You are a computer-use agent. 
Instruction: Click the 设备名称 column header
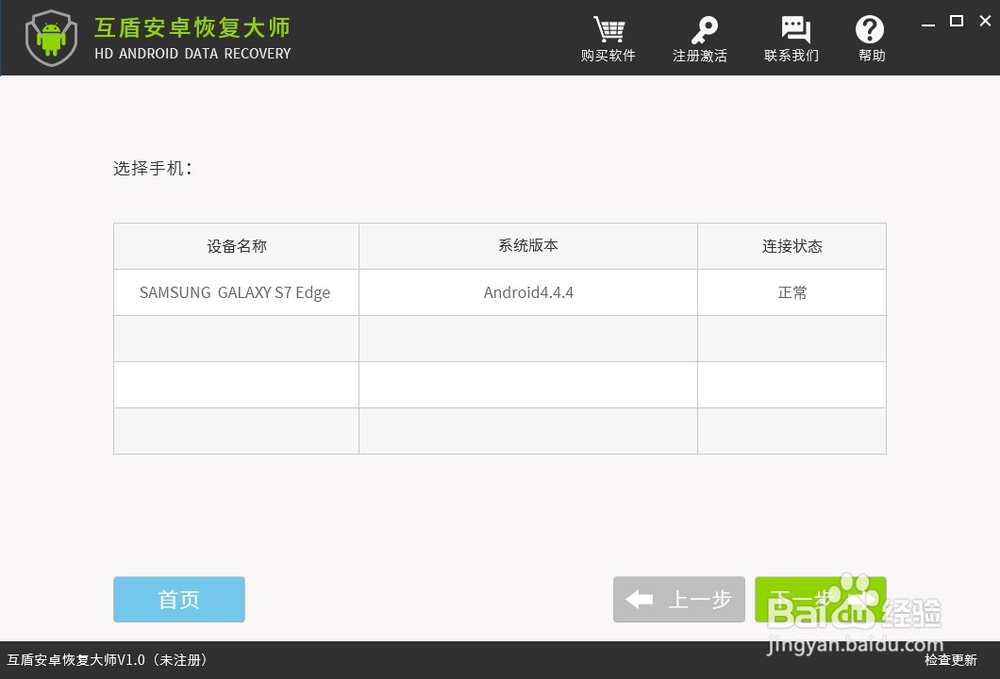point(236,246)
